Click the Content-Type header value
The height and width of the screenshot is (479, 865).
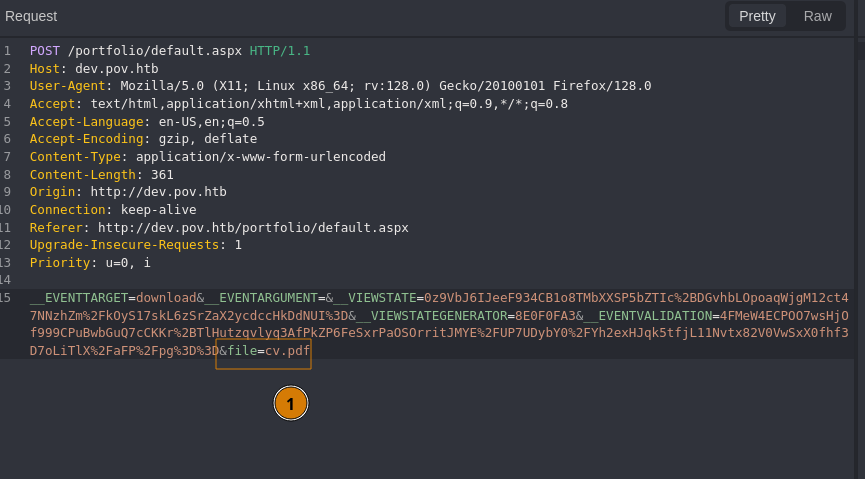pyautogui.click(x=260, y=157)
